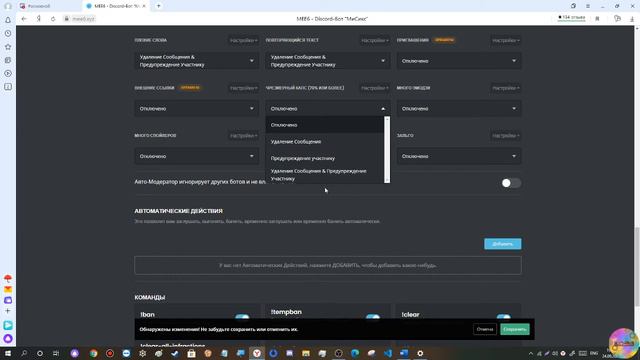Image resolution: width=640 pixels, height=360 pixels.
Task: Expand settings for Zalgo filter
Action: [x=506, y=136]
